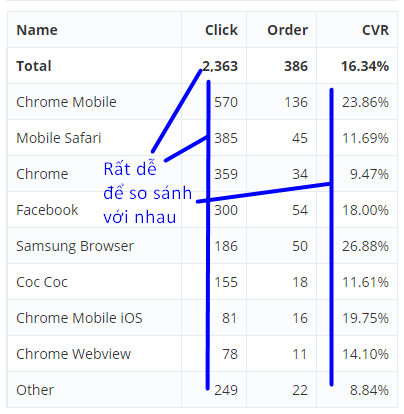Click the Samsung Browser row name
The width and height of the screenshot is (404, 414).
(75, 246)
